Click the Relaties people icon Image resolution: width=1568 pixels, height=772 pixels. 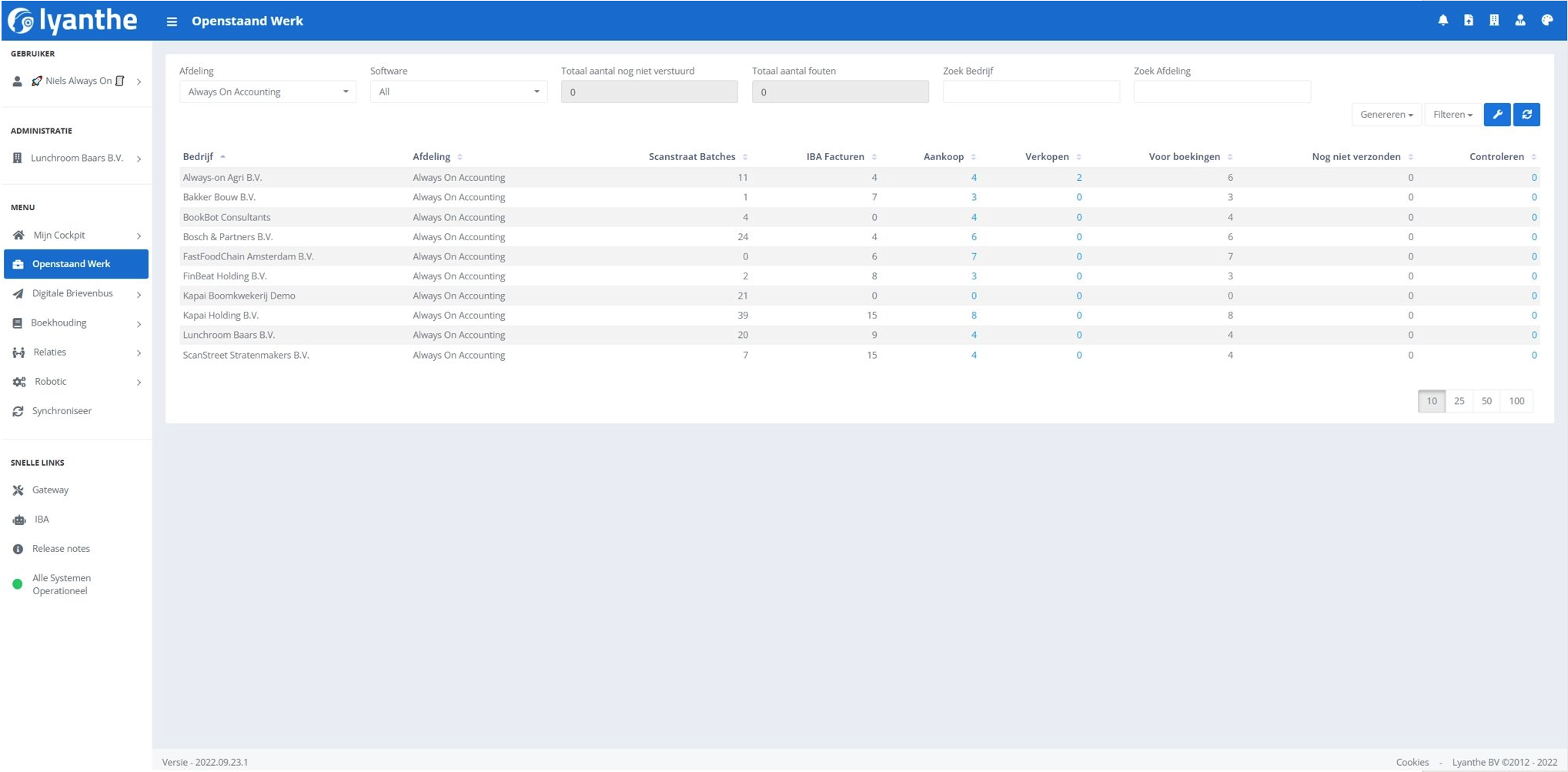click(x=18, y=353)
